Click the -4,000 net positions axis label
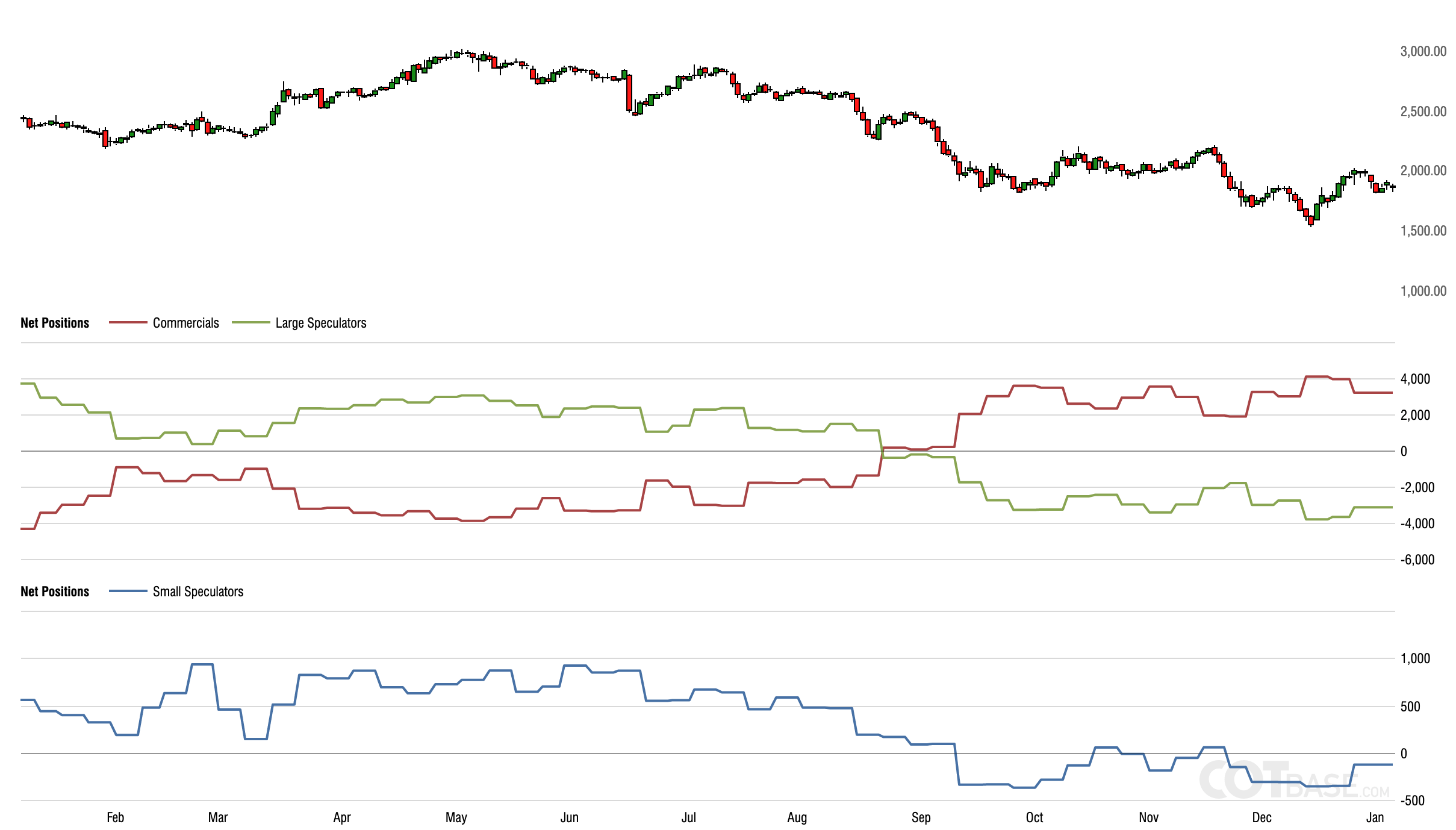 click(x=1417, y=523)
